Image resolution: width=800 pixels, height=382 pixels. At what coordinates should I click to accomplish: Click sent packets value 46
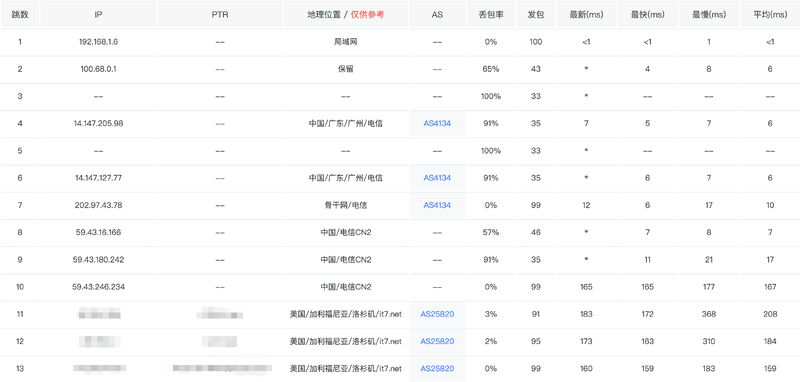(x=535, y=232)
